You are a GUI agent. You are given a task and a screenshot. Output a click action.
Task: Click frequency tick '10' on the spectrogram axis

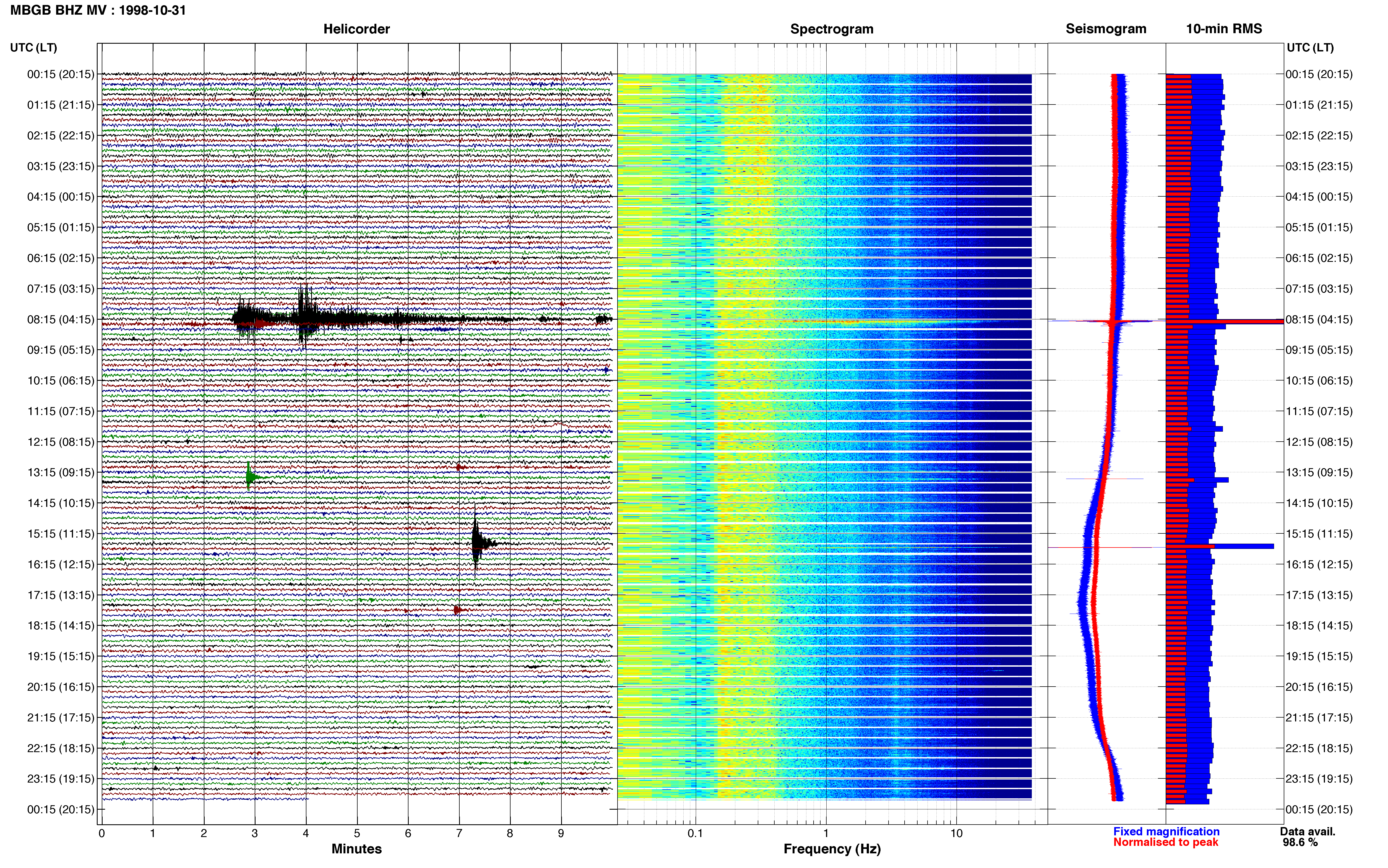tap(956, 833)
